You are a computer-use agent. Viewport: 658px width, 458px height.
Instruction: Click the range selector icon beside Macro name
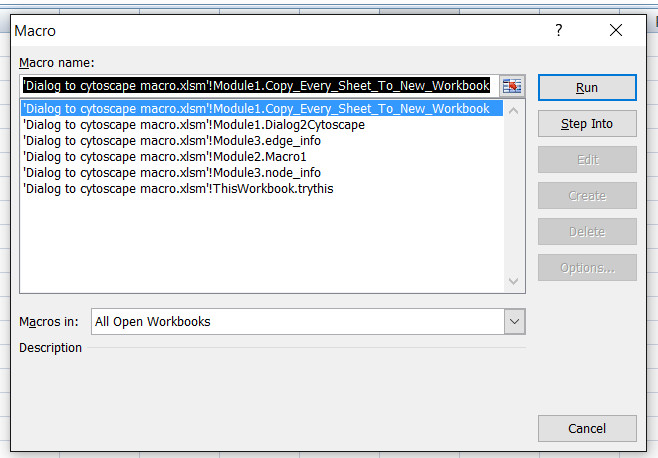pyautogui.click(x=512, y=86)
